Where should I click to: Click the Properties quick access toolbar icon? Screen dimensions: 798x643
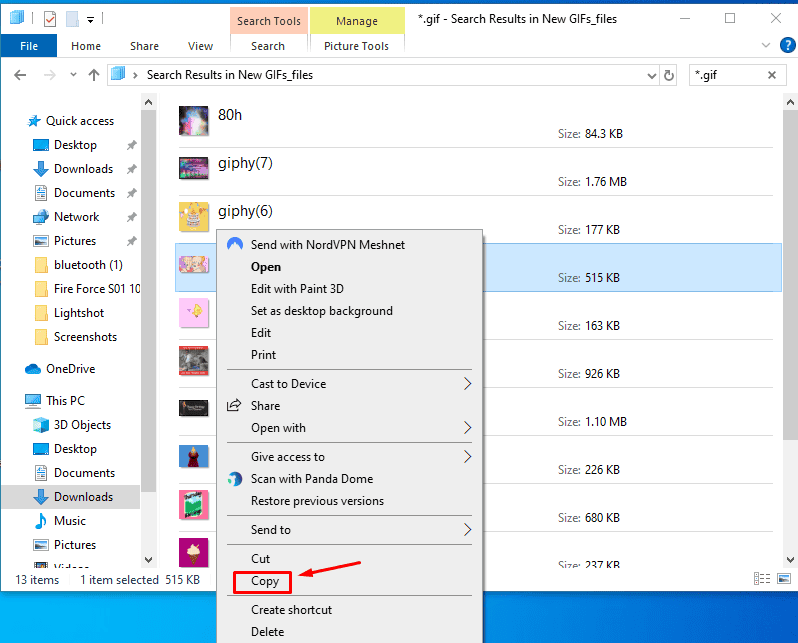50,19
